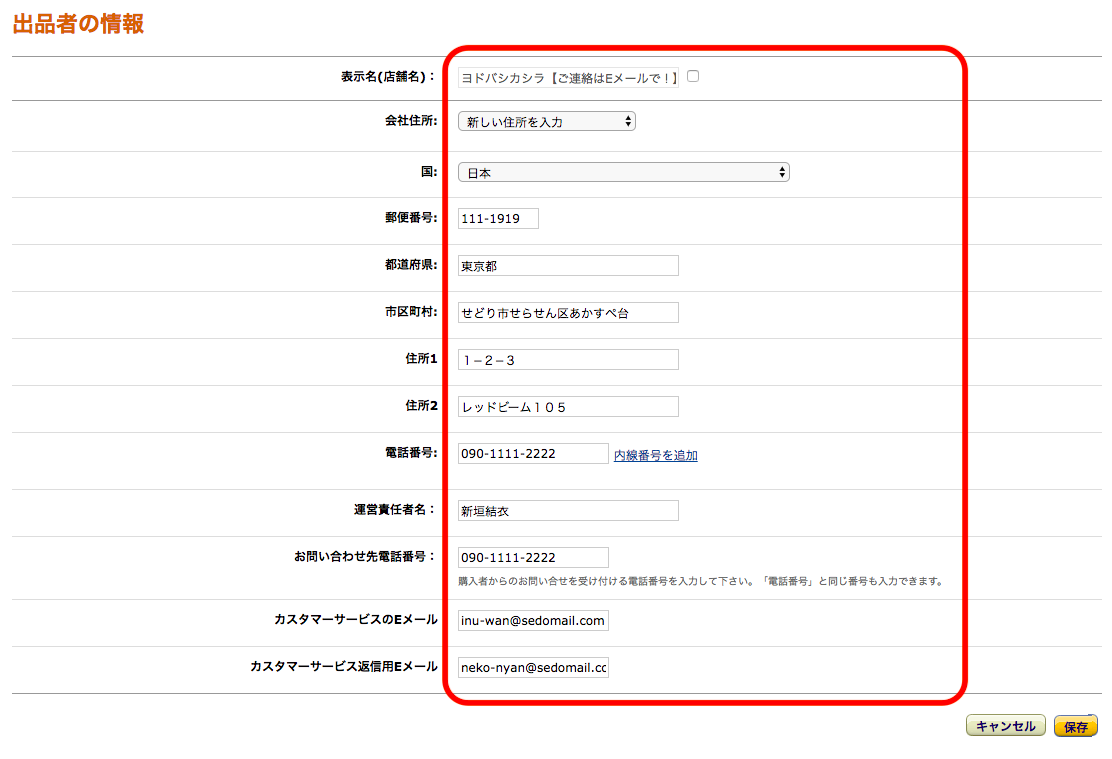Click the 保存 save button
Viewport: 1112px width, 759px height.
[1075, 727]
